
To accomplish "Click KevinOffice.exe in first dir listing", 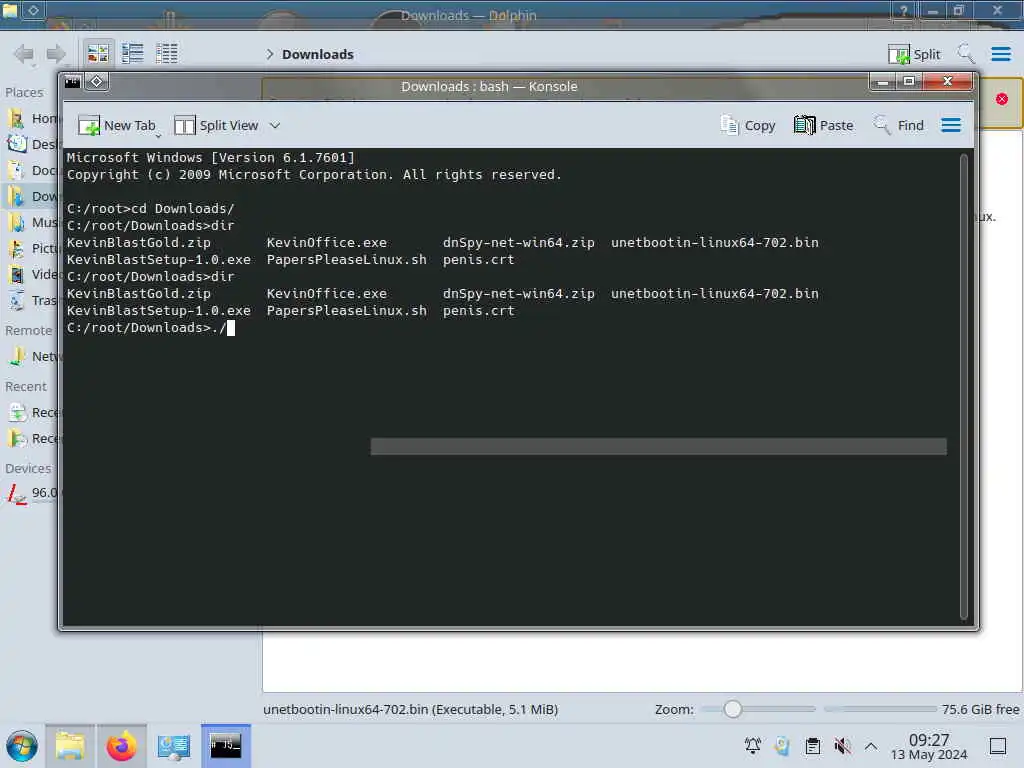I will pyautogui.click(x=327, y=242).
